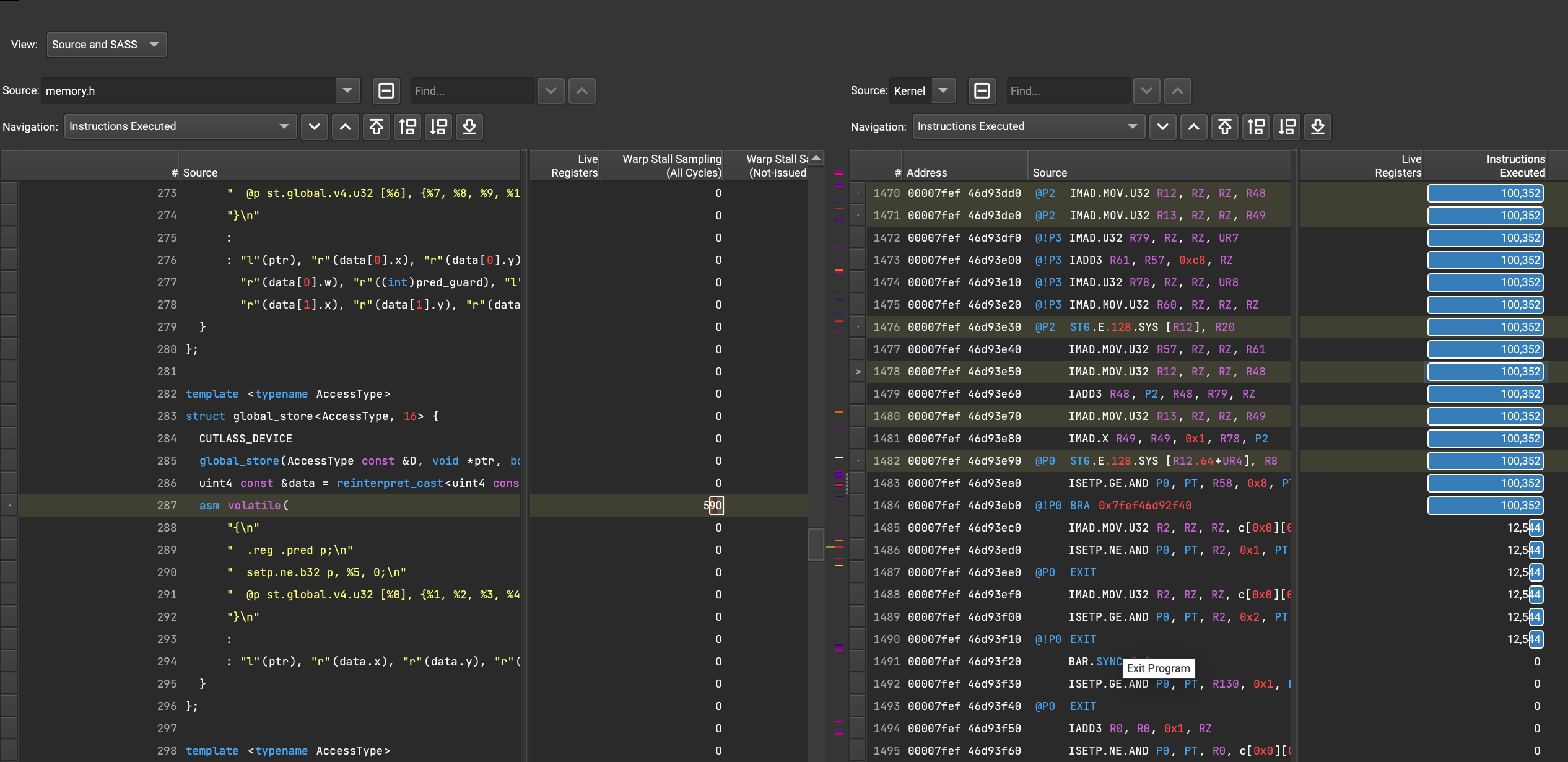Jump to lowest value in the Kernel pane
The height and width of the screenshot is (762, 1568).
[1318, 127]
